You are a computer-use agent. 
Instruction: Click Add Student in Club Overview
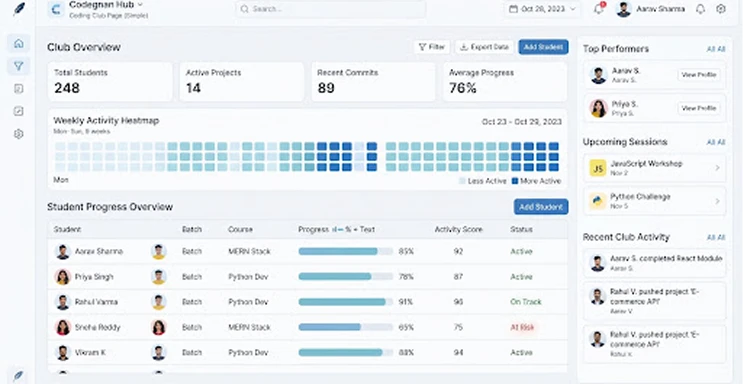544,47
